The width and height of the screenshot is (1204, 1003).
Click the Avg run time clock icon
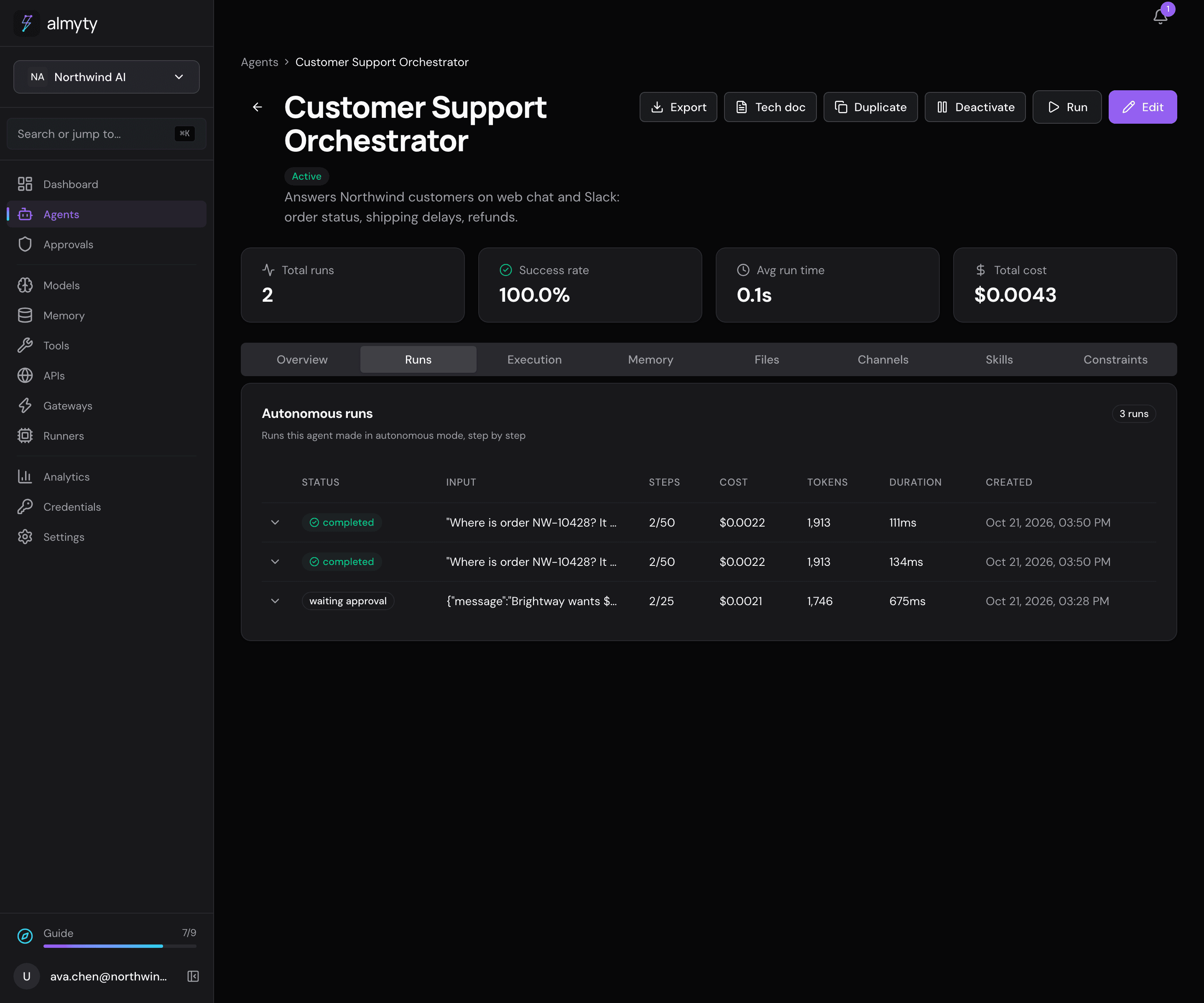[743, 270]
